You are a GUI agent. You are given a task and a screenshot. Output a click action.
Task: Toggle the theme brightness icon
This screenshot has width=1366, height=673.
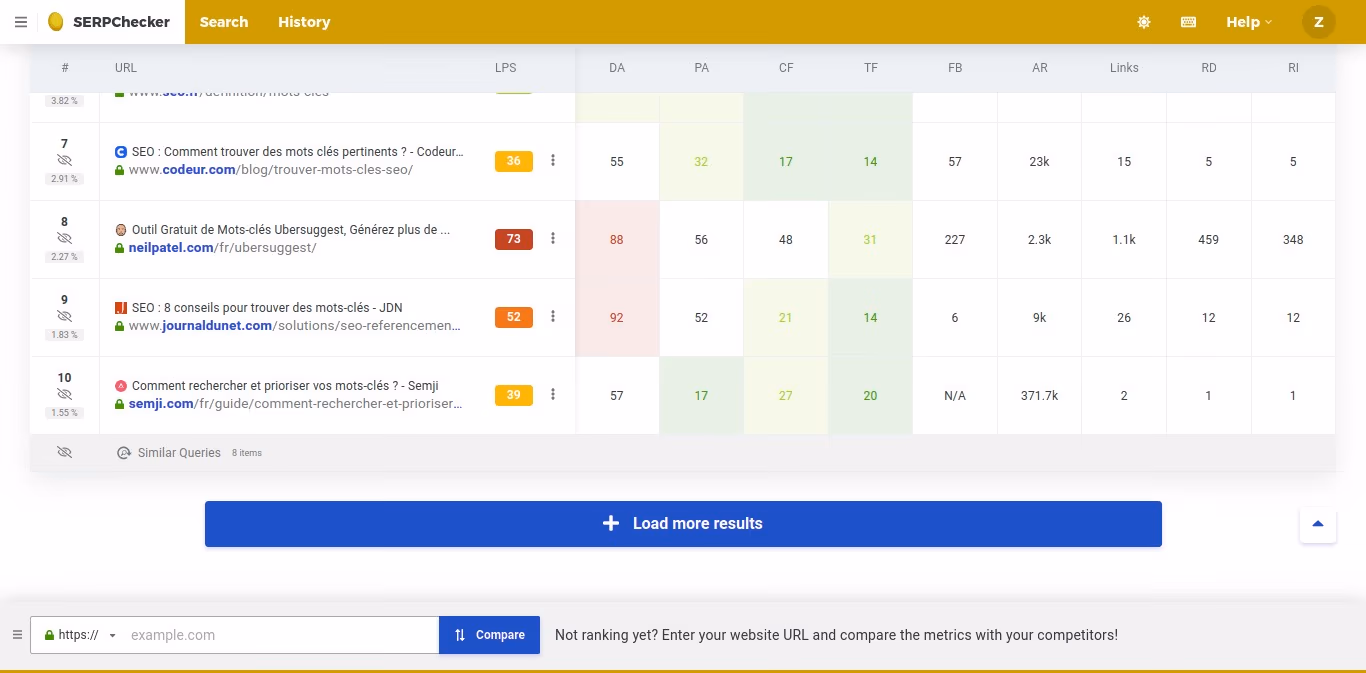click(x=1144, y=22)
